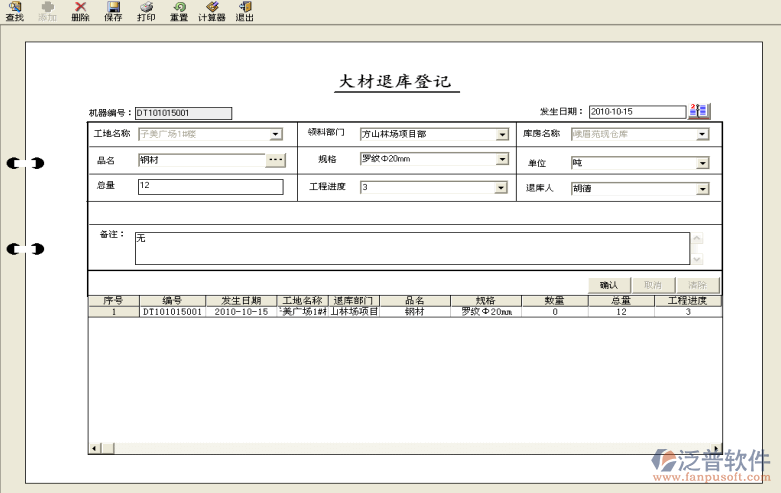Click inside the 备注 remarks text area
This screenshot has height=493, width=781.
[x=411, y=248]
